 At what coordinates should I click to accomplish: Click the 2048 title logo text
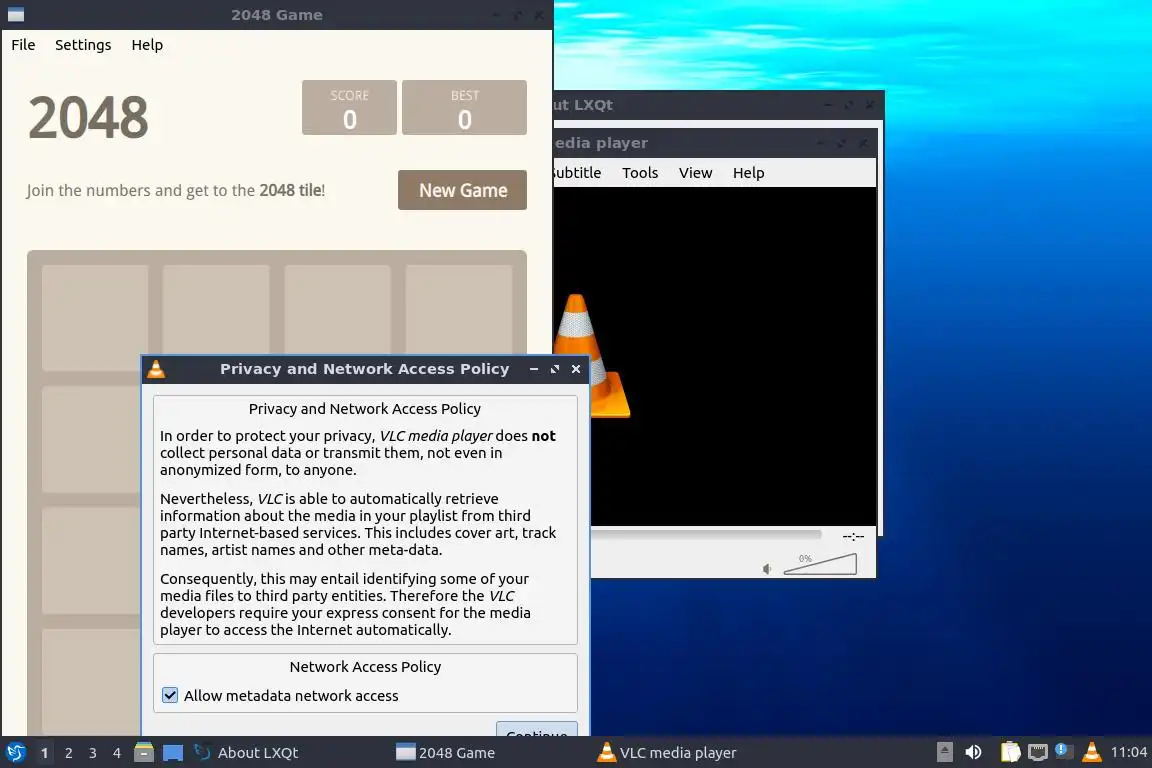click(88, 118)
